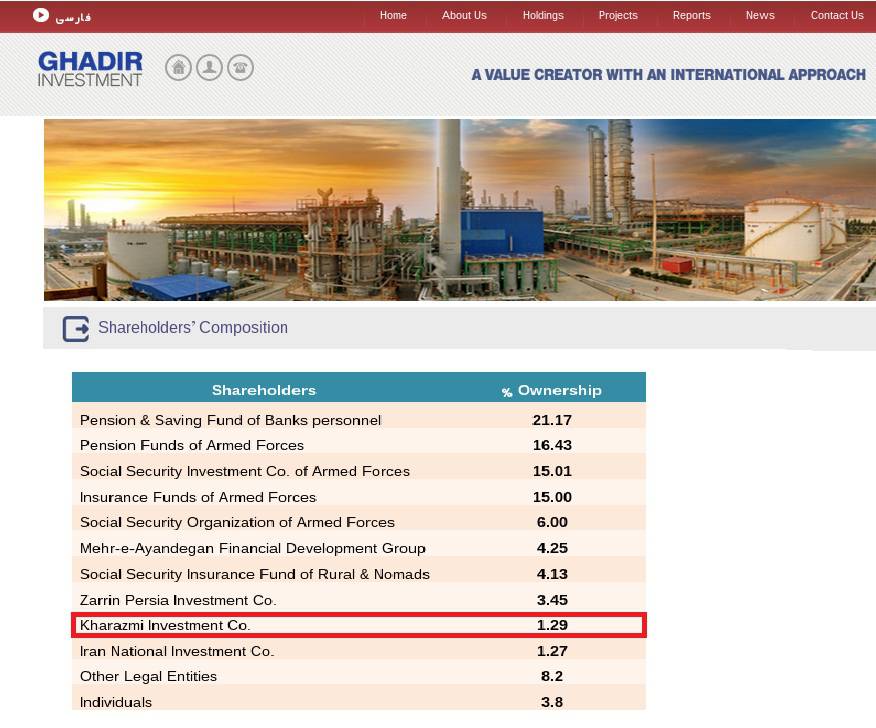Select the 1.27 ownership value
This screenshot has height=728, width=876.
(552, 651)
